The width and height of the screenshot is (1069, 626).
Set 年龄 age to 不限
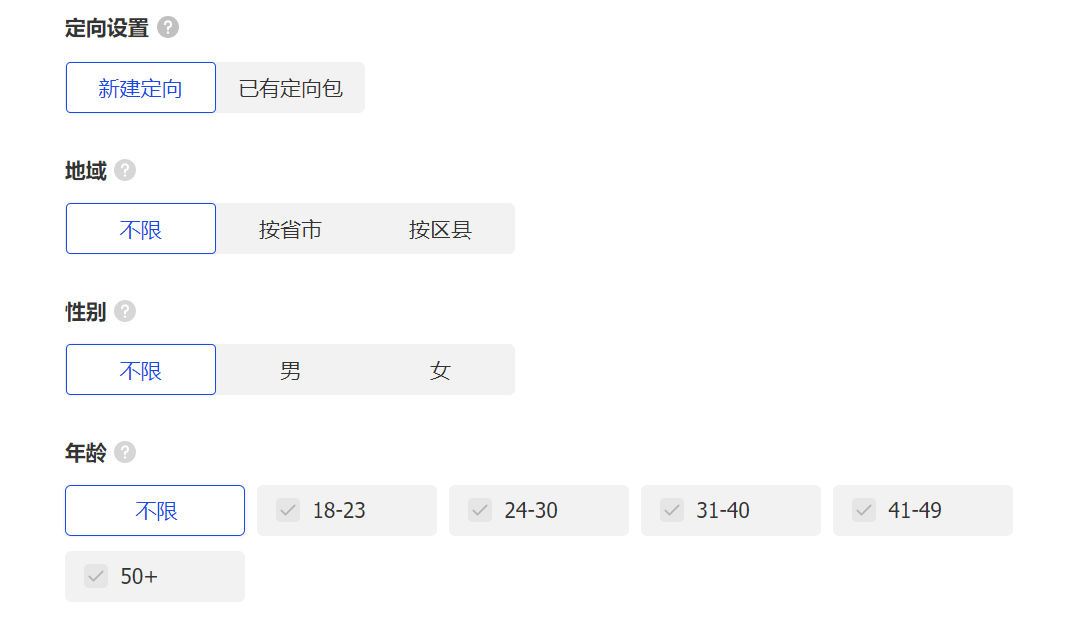(x=155, y=511)
